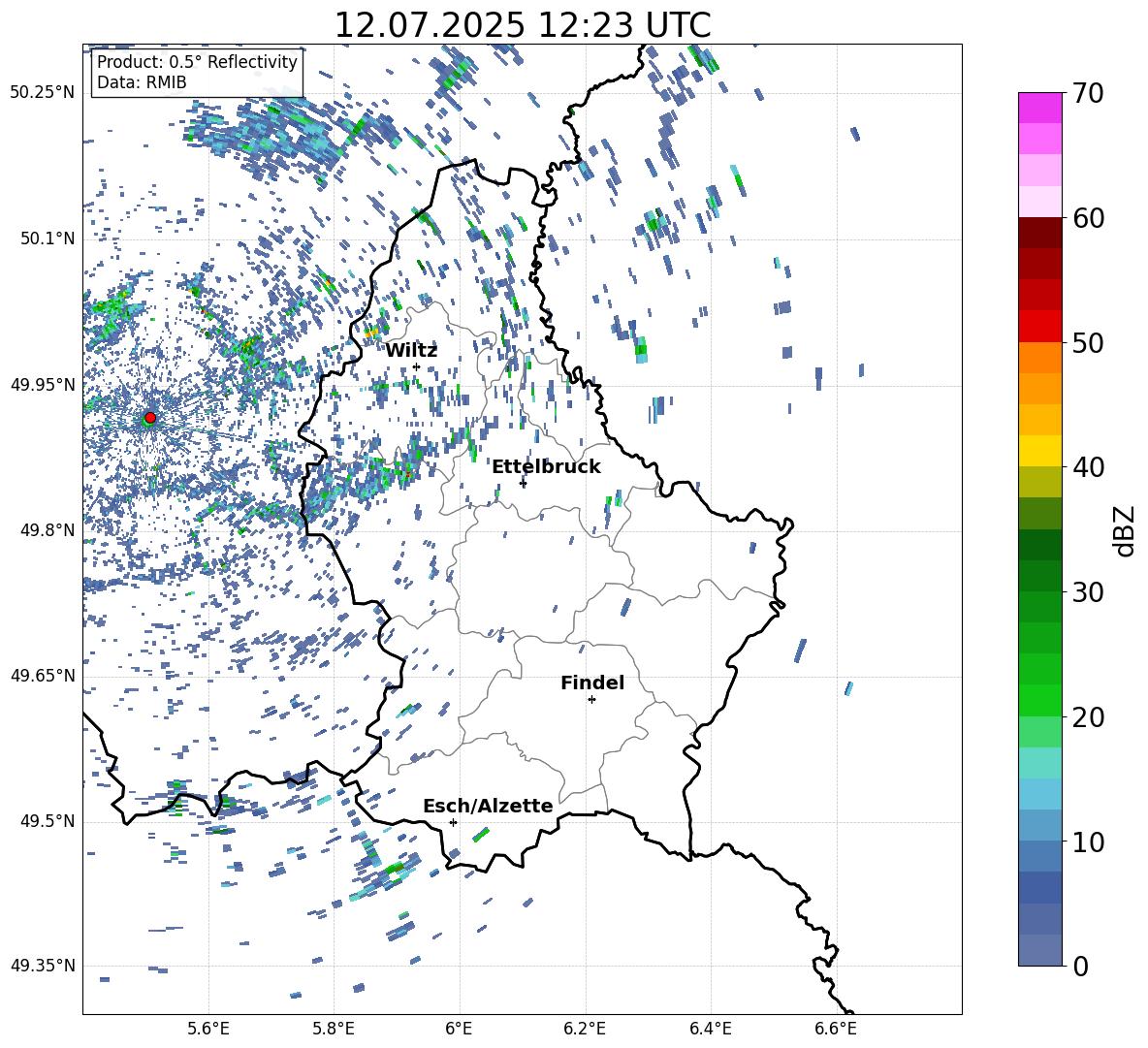Screen dimensions: 1148x1048
Task: Click the title 12.07.2025 12:23 UTC
Action: click(523, 25)
